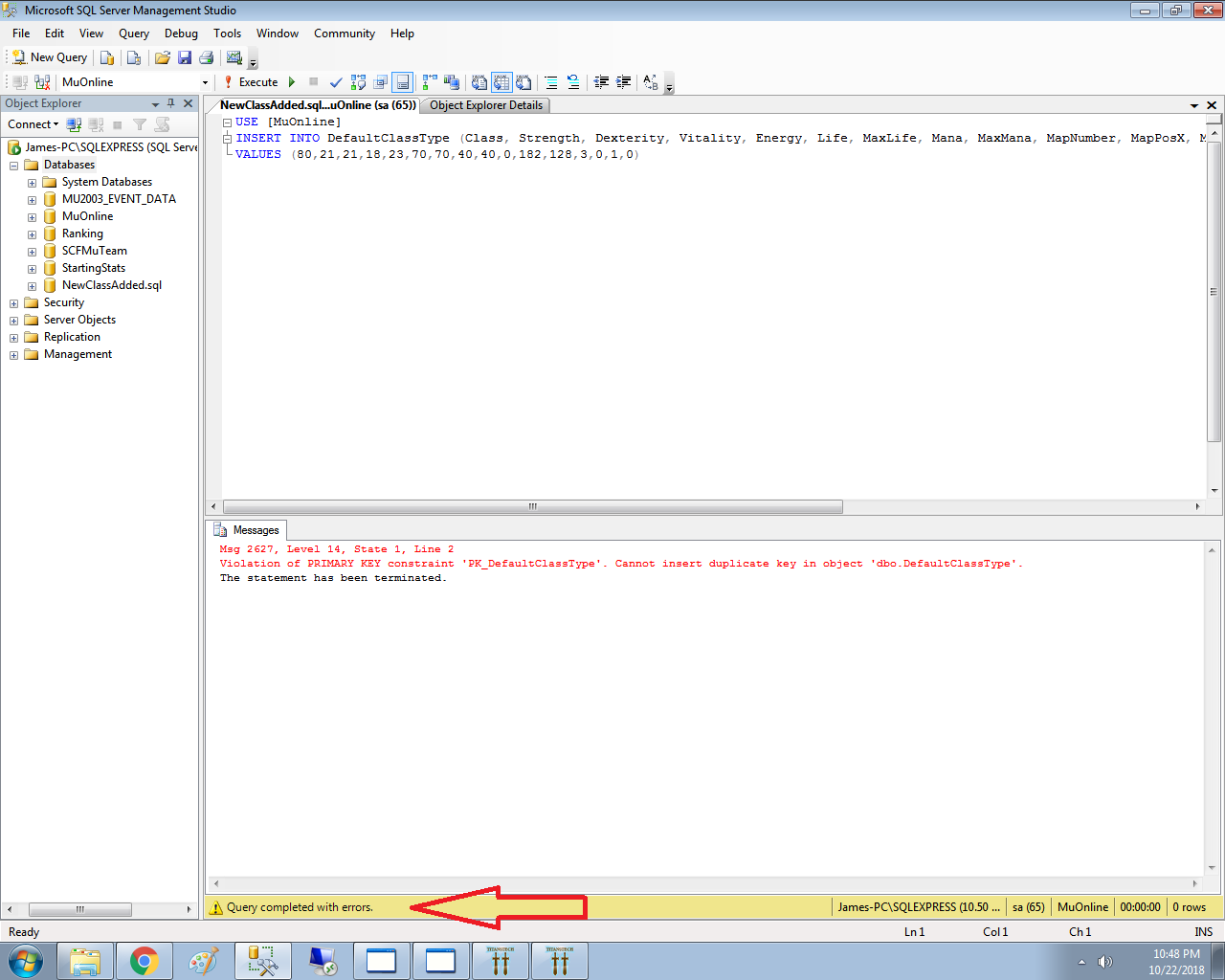Viewport: 1225px width, 980px height.
Task: Open the active files list arrow
Action: (1194, 105)
